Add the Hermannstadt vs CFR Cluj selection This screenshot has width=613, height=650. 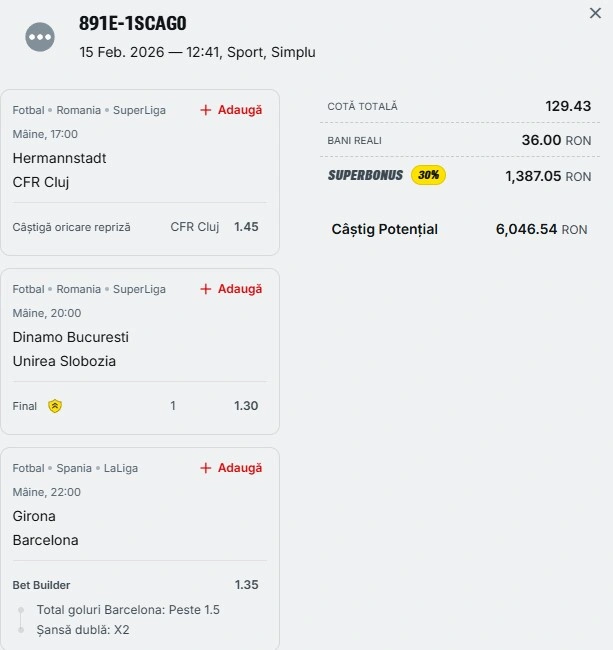pos(231,110)
